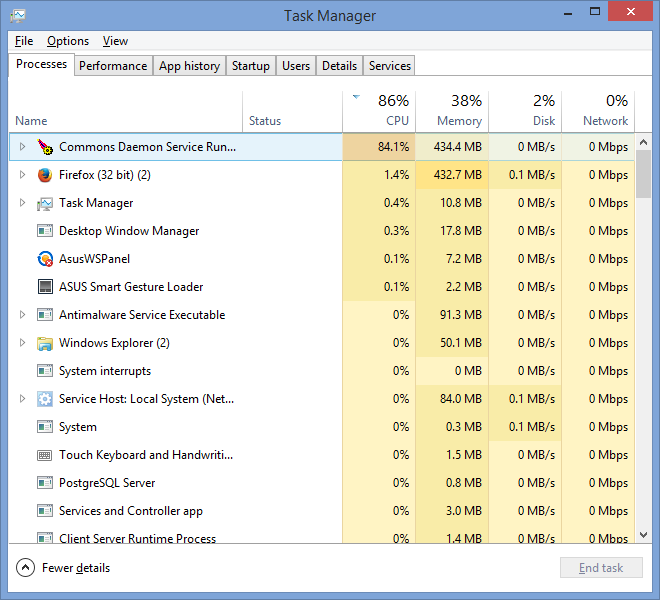Viewport: 662px width, 600px height.
Task: Click the Service Host gear icon
Action: pyautogui.click(x=45, y=399)
